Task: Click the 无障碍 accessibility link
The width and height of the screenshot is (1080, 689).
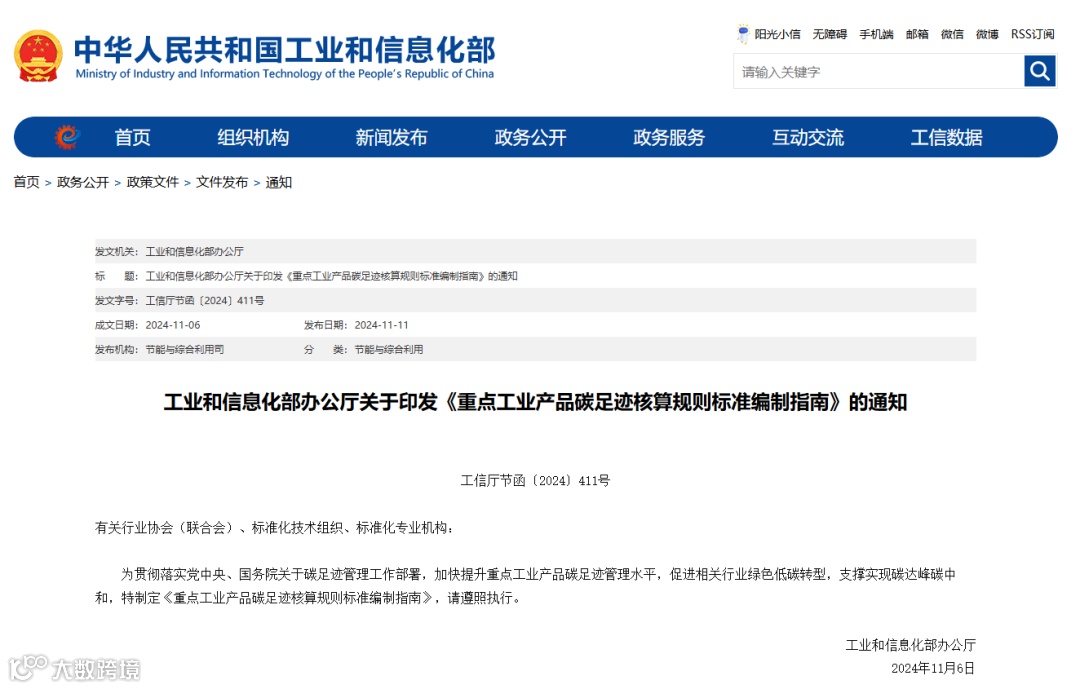Action: point(829,34)
